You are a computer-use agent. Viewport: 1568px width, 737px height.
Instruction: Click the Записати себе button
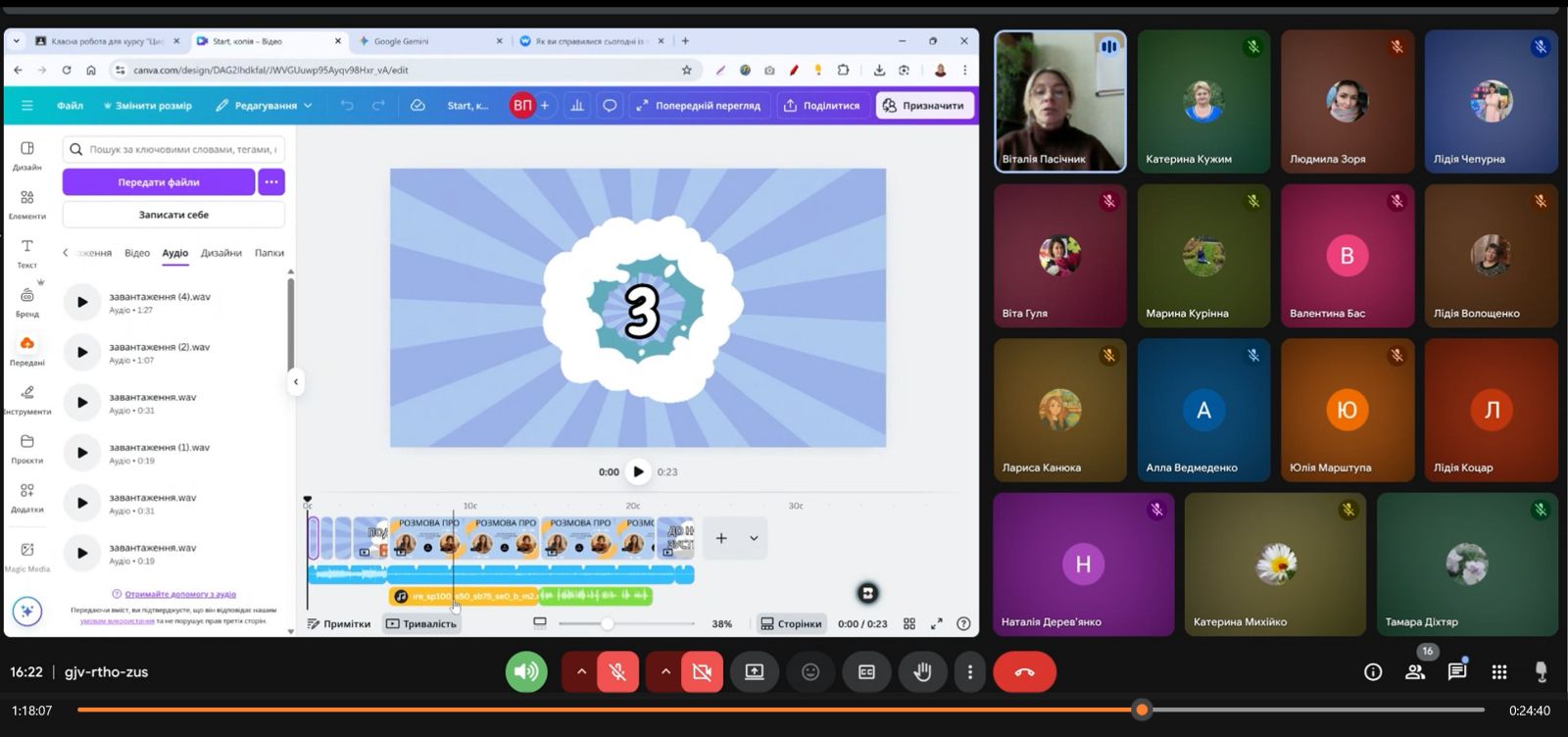[173, 215]
